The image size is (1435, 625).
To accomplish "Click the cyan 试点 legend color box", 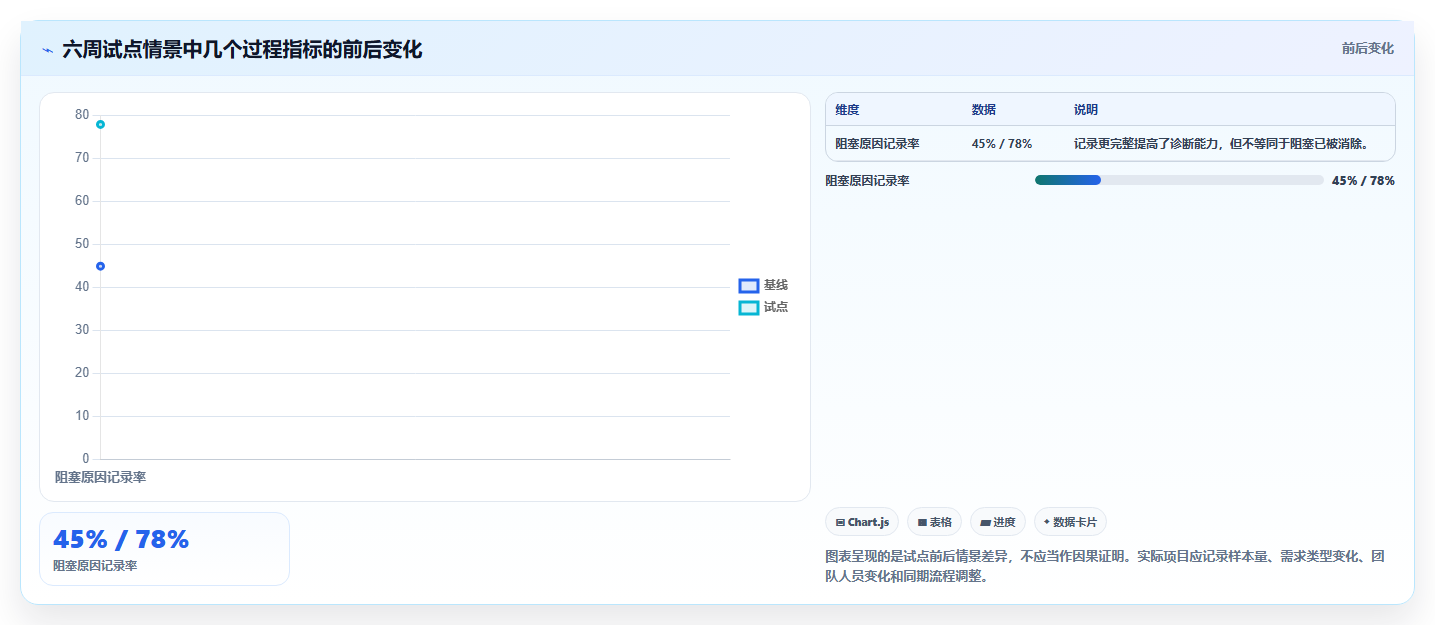I will point(749,308).
